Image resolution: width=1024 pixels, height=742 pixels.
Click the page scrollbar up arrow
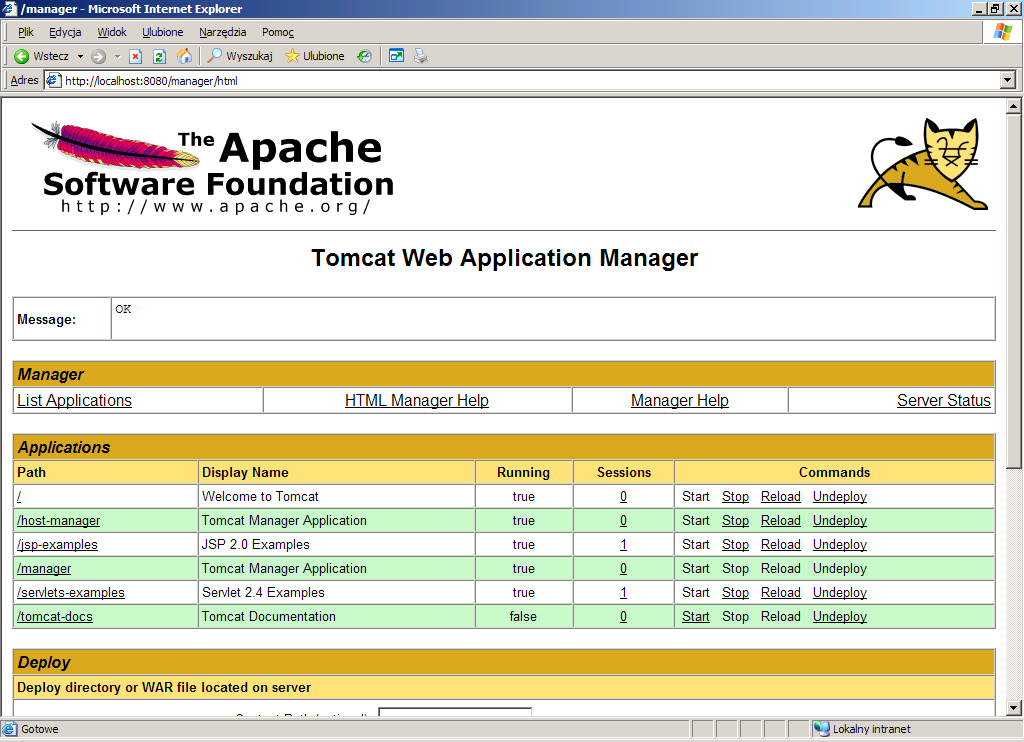point(1014,106)
